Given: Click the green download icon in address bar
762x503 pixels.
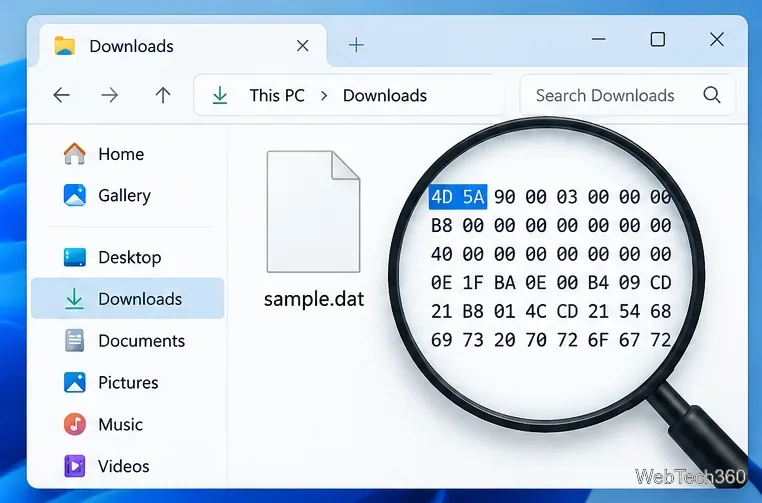Looking at the screenshot, I should point(220,95).
